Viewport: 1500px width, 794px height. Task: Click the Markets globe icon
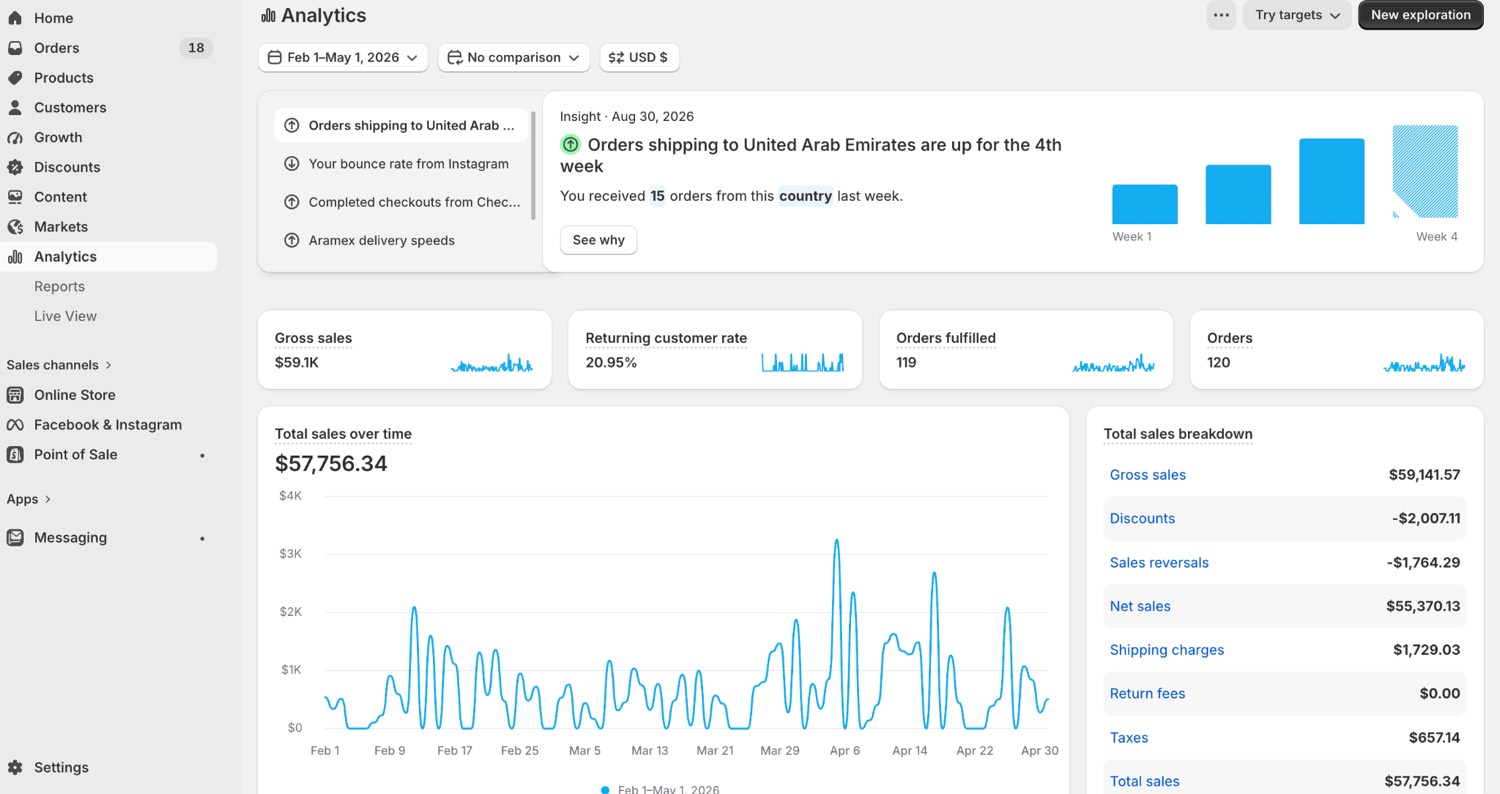pos(15,227)
